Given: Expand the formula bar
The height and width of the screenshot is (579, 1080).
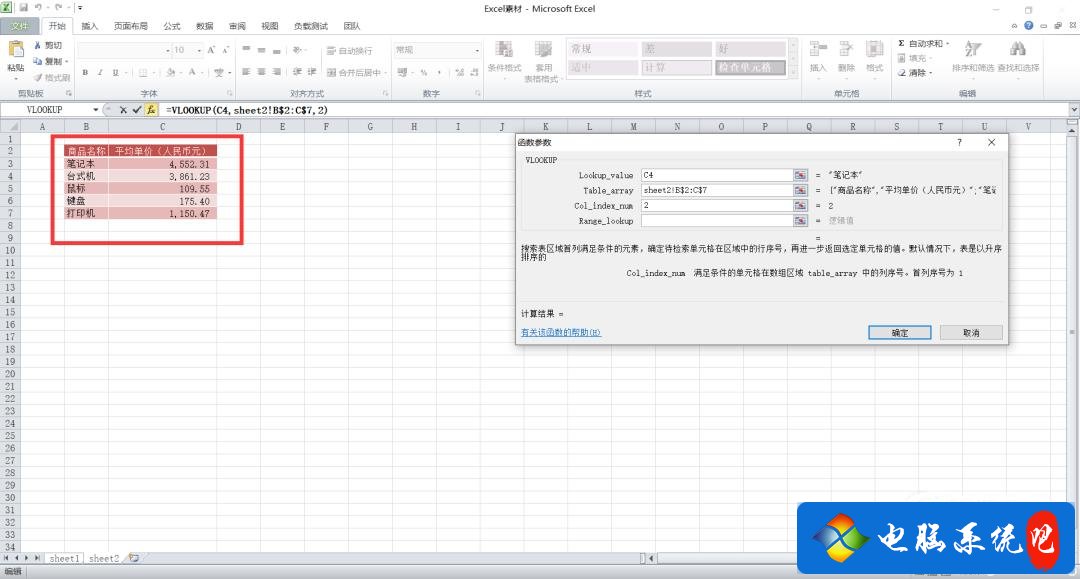Looking at the screenshot, I should [1074, 109].
